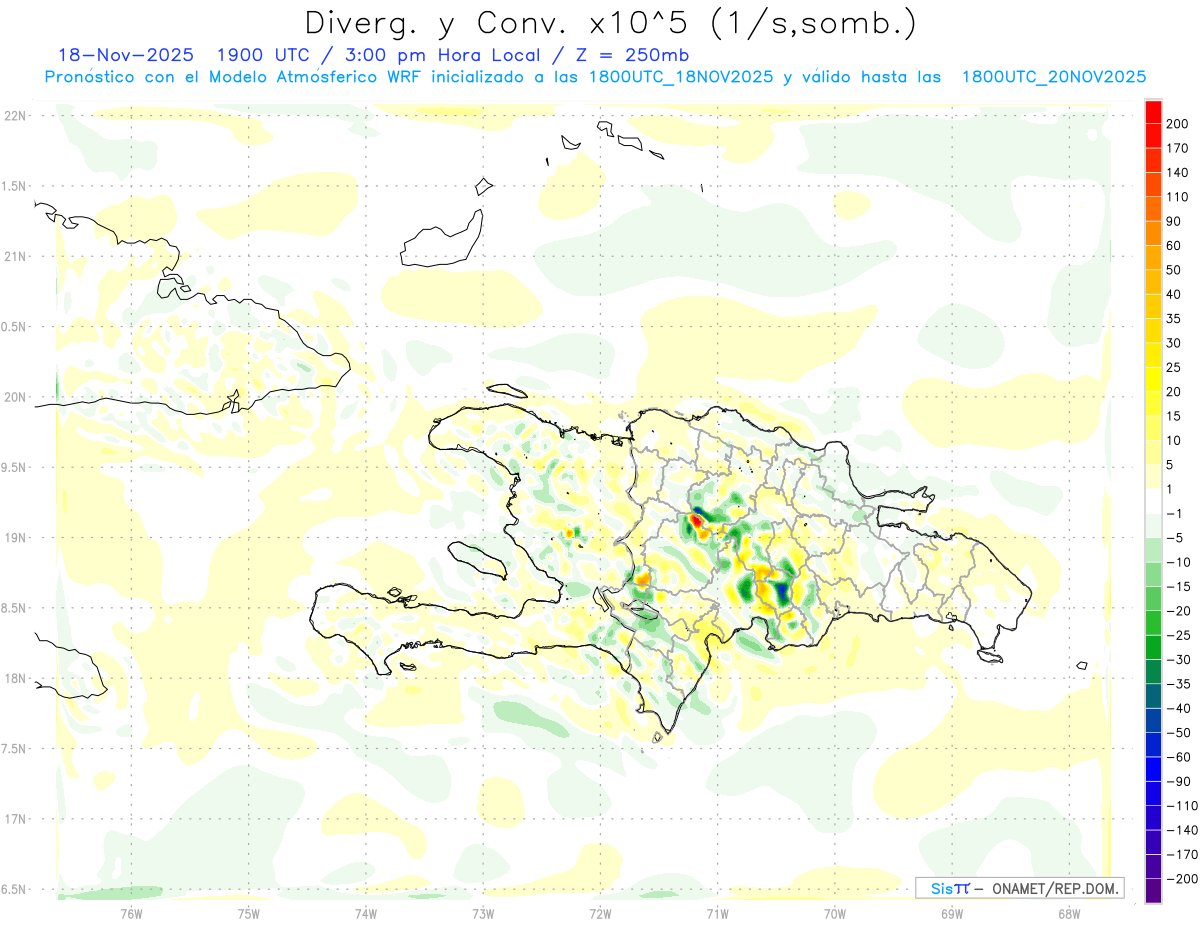This screenshot has width=1200, height=927.
Task: Click the '19N' latitude label
Action: pyautogui.click(x=15, y=538)
